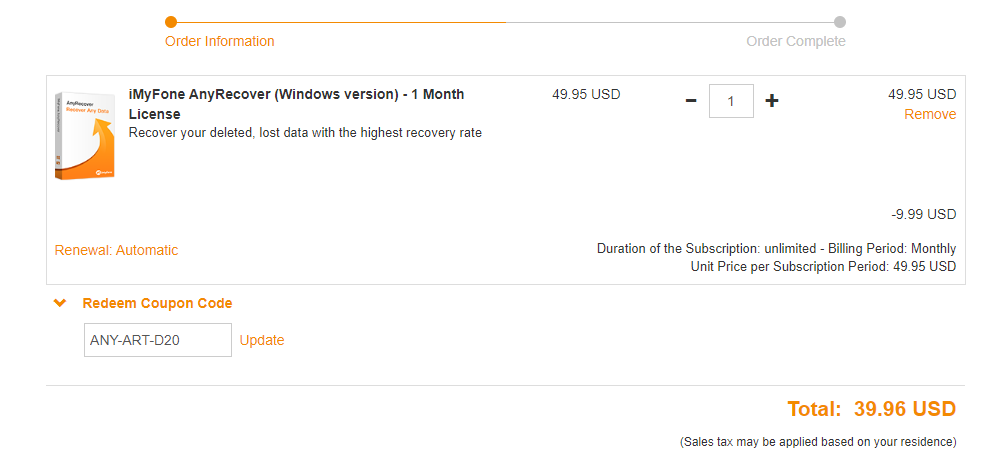The height and width of the screenshot is (458, 993).
Task: Focus the coupon code field ANY-ART-D20
Action: pos(158,340)
